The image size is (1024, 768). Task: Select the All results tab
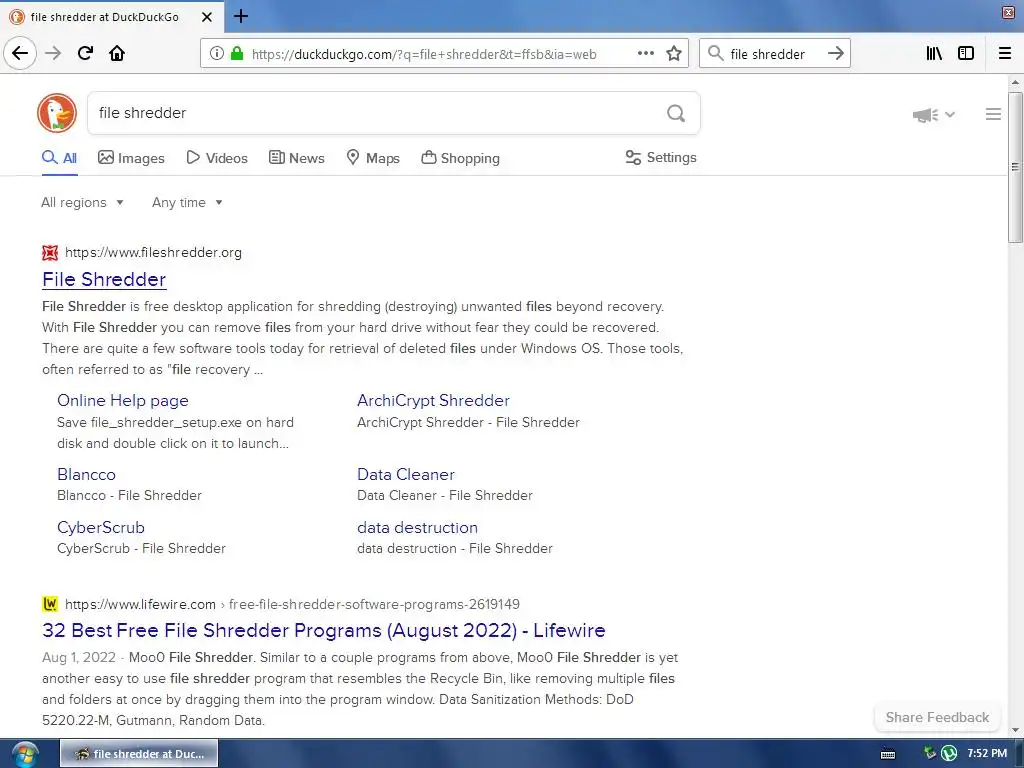pyautogui.click(x=59, y=158)
